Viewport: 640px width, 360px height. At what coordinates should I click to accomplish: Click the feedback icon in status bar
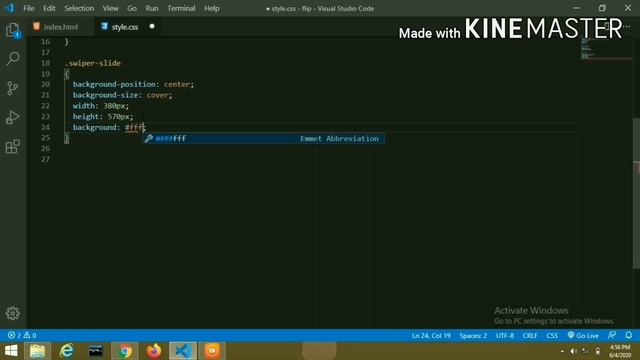click(611, 335)
